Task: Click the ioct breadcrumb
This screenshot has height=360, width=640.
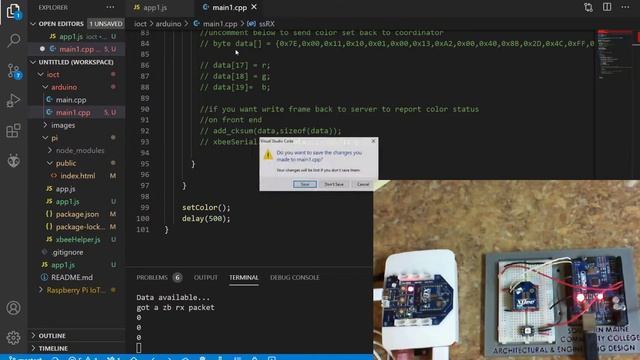Action: pos(140,24)
